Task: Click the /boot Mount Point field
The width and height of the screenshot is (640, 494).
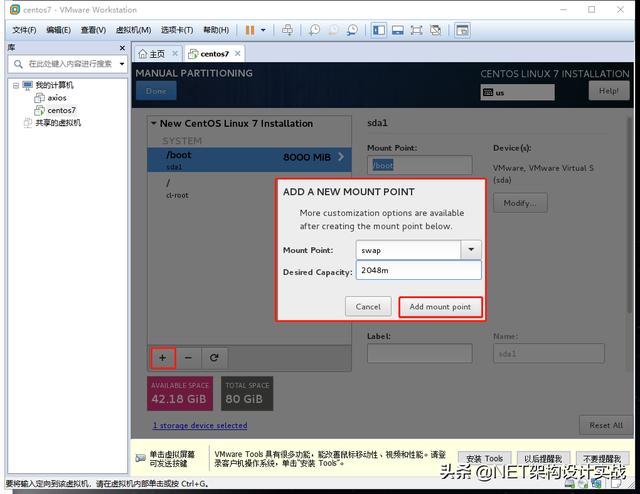Action: click(420, 165)
